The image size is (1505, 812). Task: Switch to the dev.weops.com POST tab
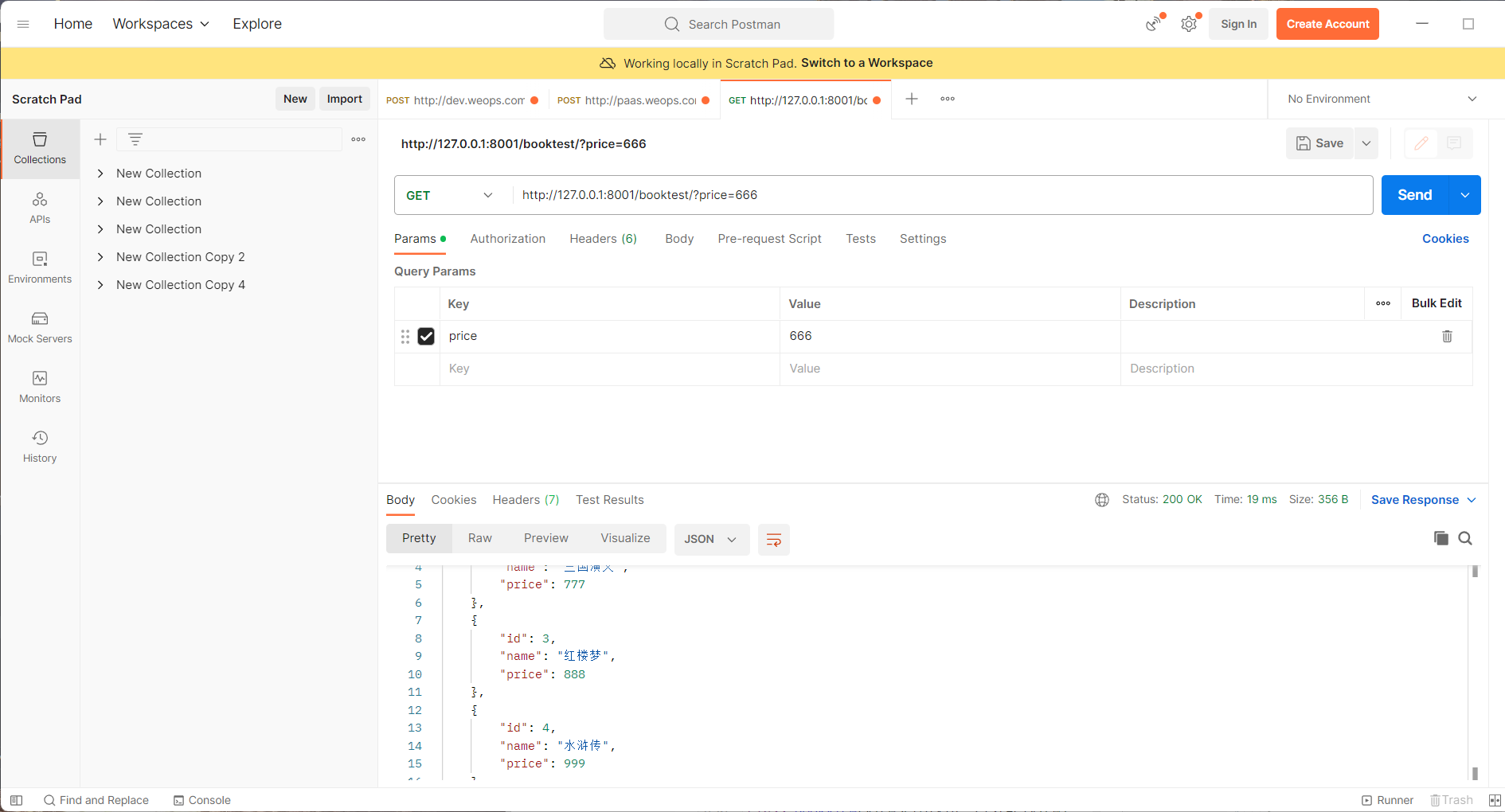[x=463, y=100]
